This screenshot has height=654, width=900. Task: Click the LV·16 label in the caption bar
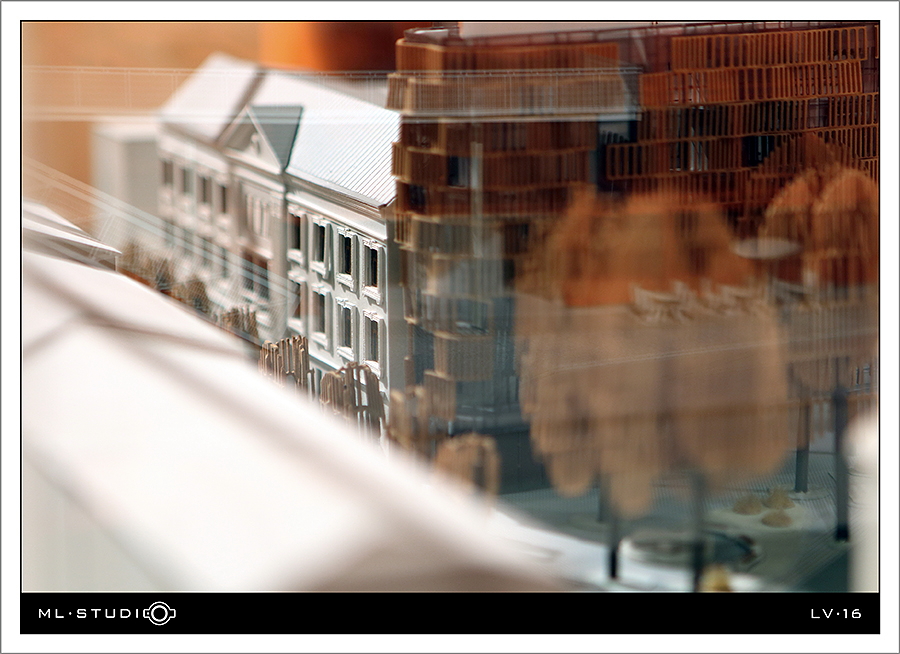pyautogui.click(x=836, y=614)
